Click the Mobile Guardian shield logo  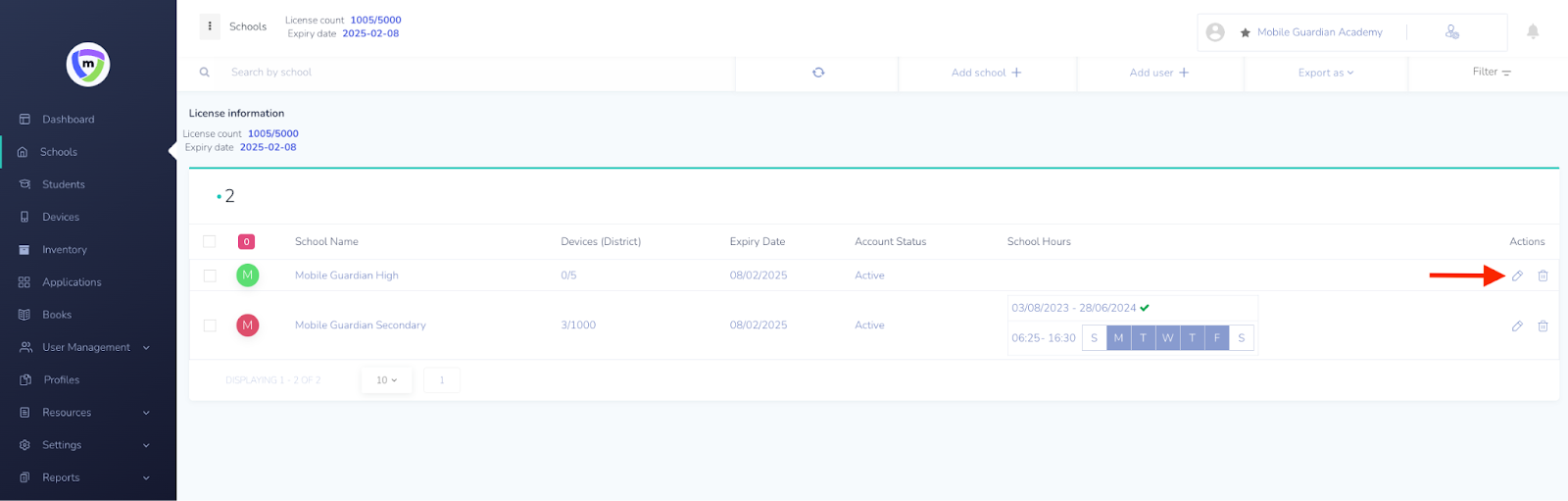[88, 65]
